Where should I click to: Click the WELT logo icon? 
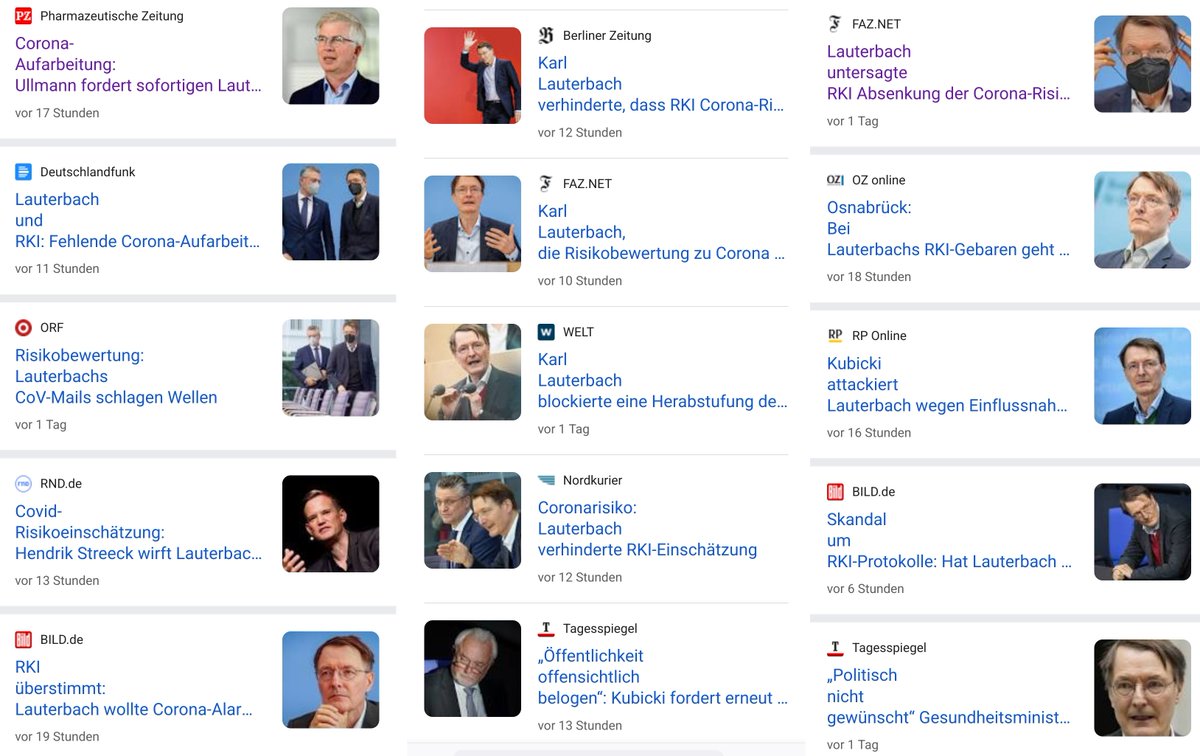pos(546,332)
